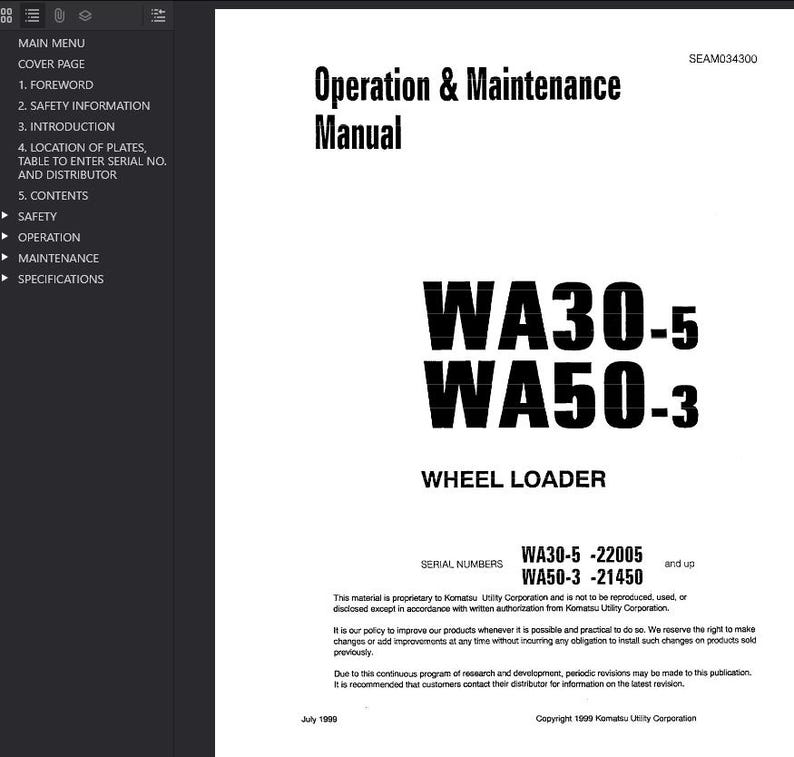Show the attachments paperclip panel
This screenshot has width=794, height=757.
[59, 16]
